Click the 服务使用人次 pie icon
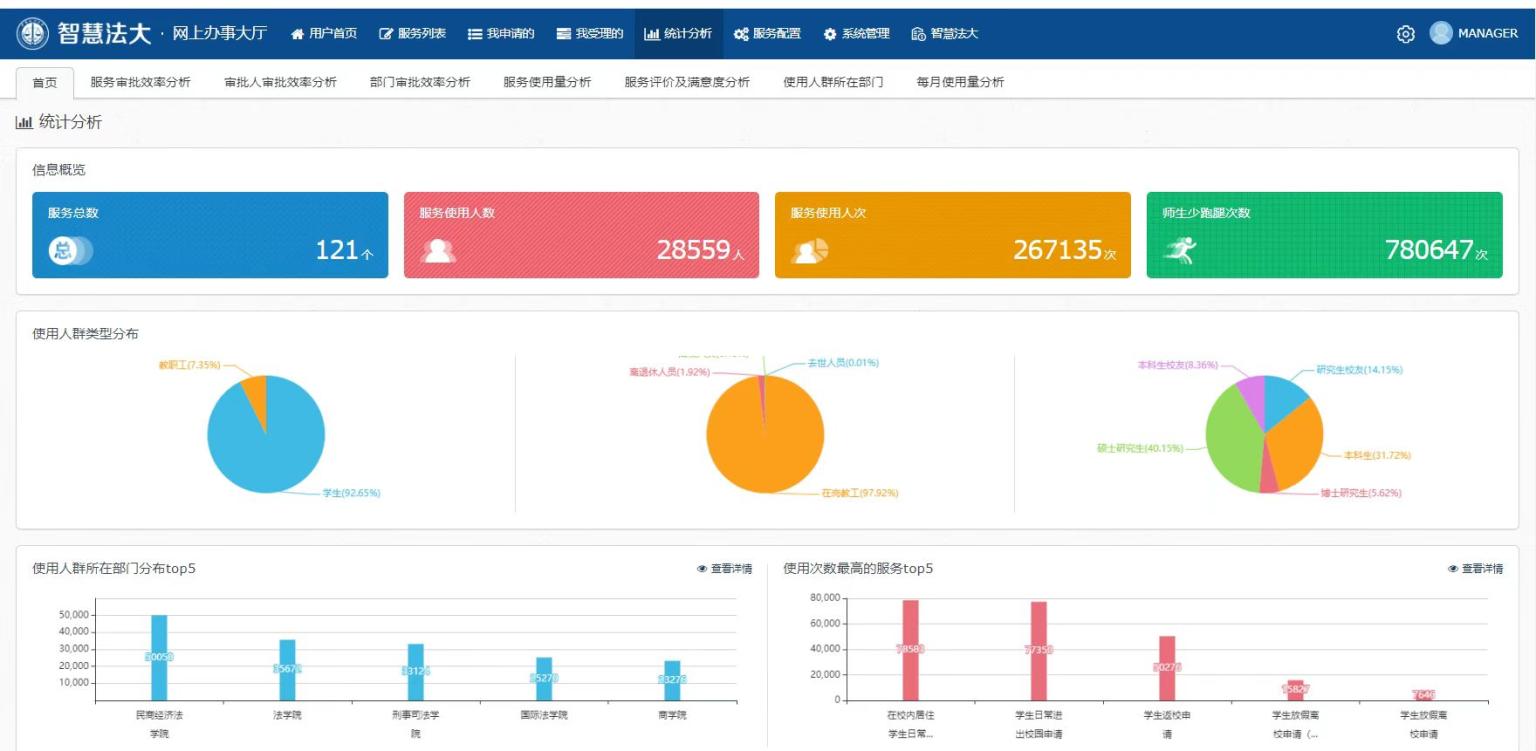The height and width of the screenshot is (751, 1536). [809, 251]
